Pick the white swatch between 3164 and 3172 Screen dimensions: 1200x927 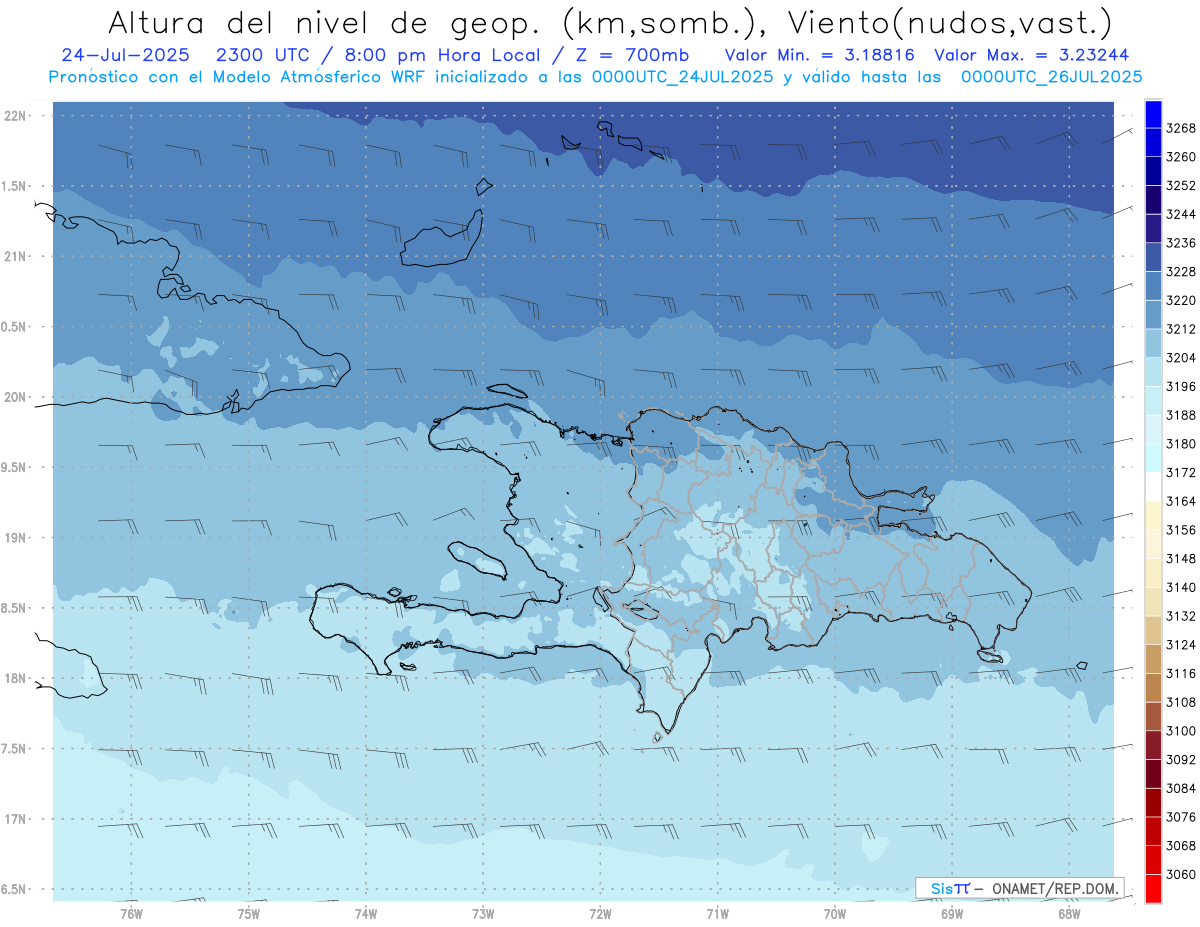click(x=1152, y=487)
